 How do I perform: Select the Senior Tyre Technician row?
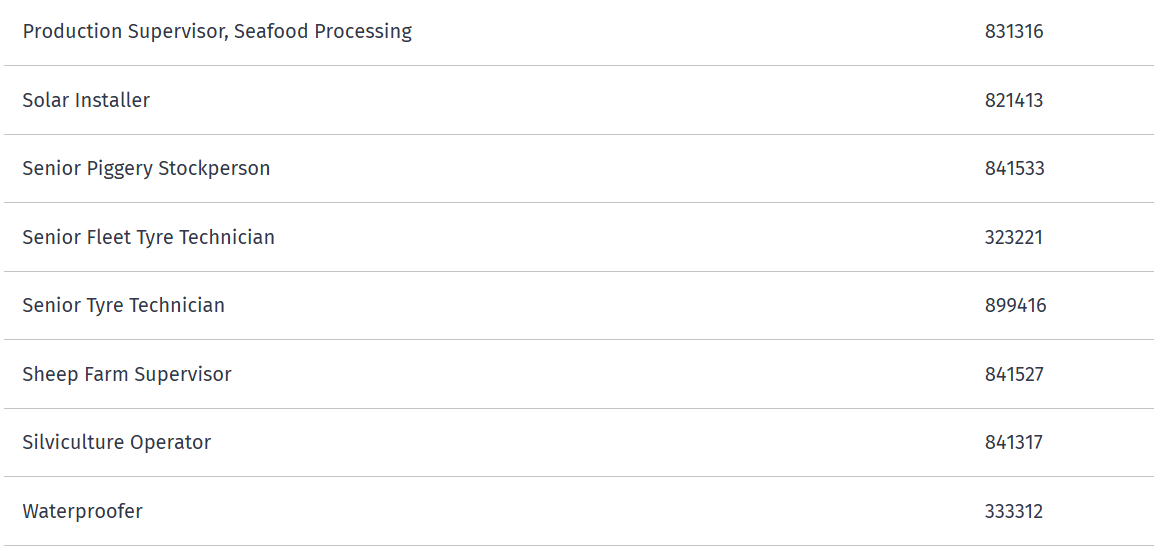coord(578,306)
